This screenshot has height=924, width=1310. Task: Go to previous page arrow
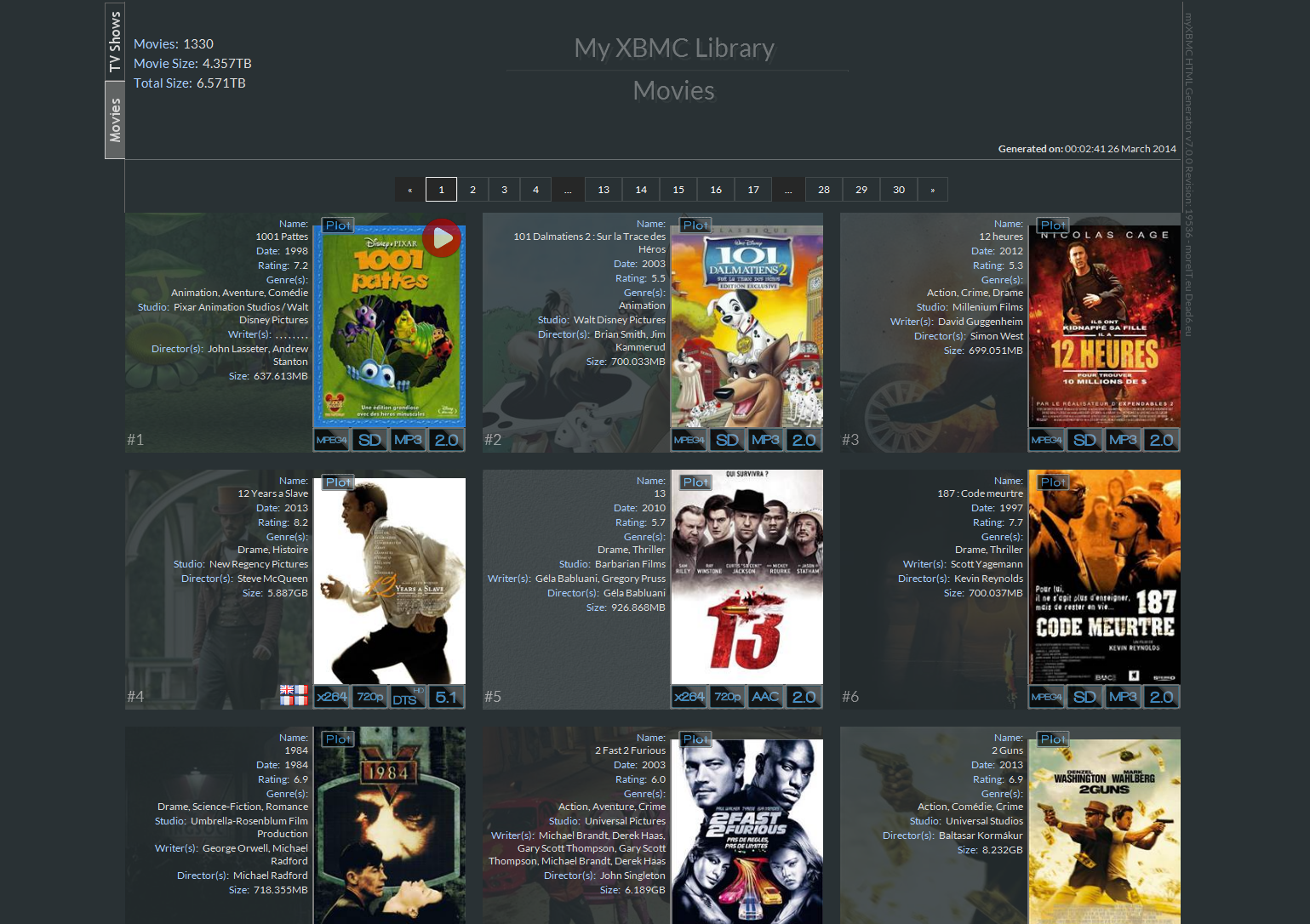pos(409,190)
